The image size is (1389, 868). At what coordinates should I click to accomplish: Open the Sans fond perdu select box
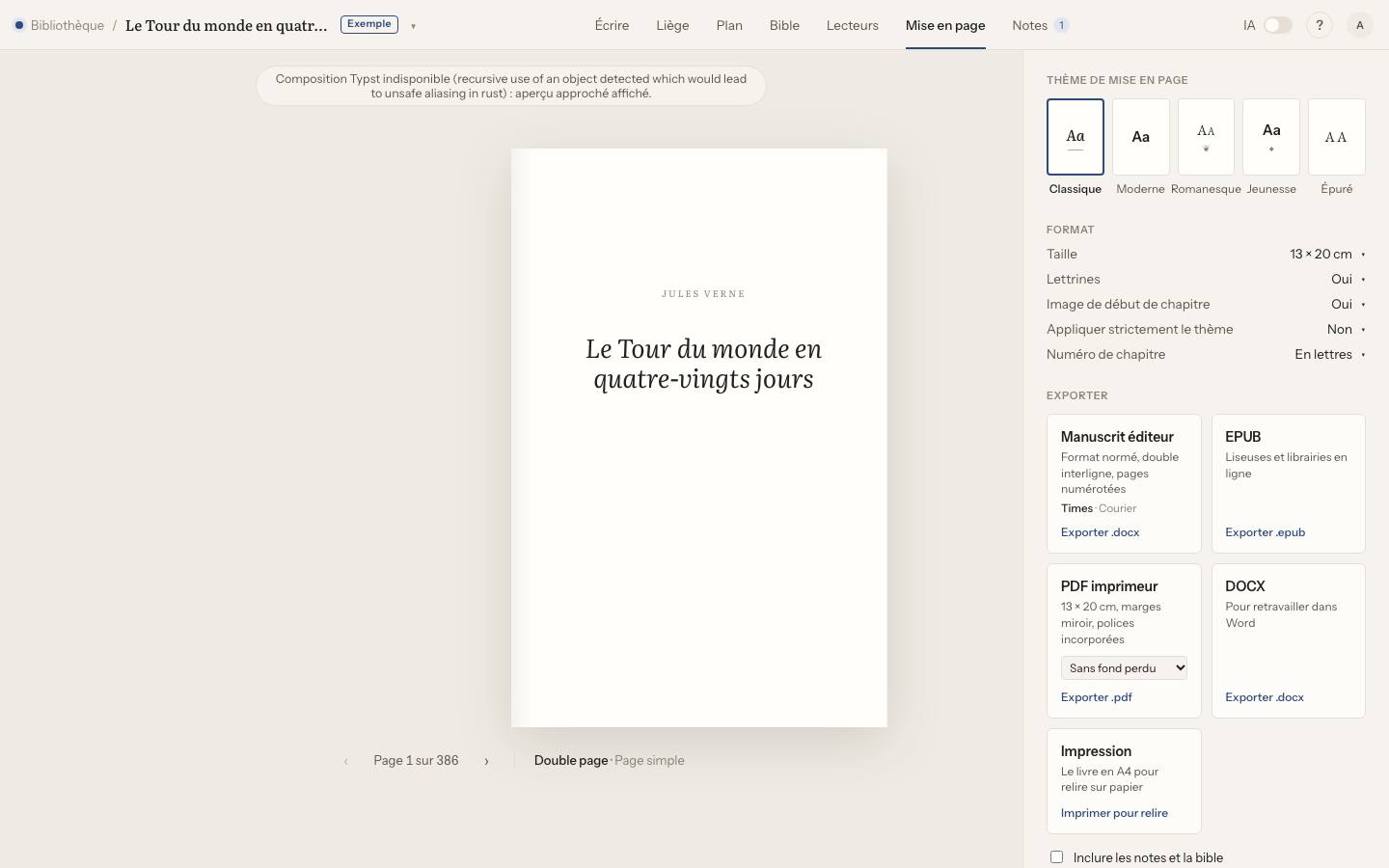click(x=1124, y=667)
